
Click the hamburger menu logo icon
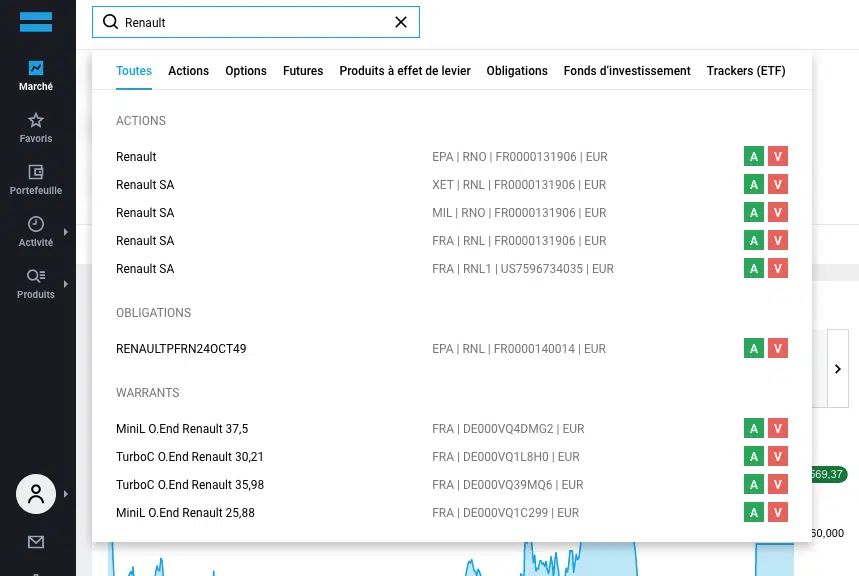pos(36,22)
